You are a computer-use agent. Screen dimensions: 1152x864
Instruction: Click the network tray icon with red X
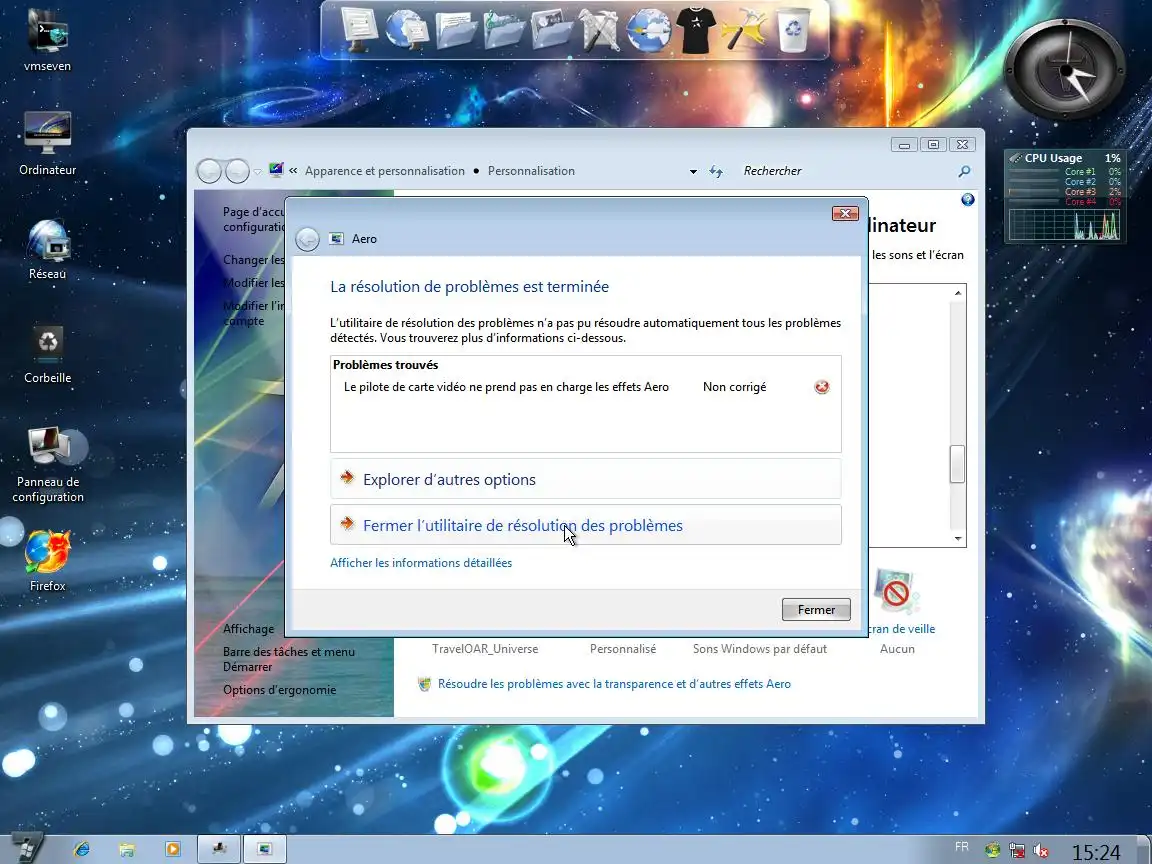coord(1017,851)
